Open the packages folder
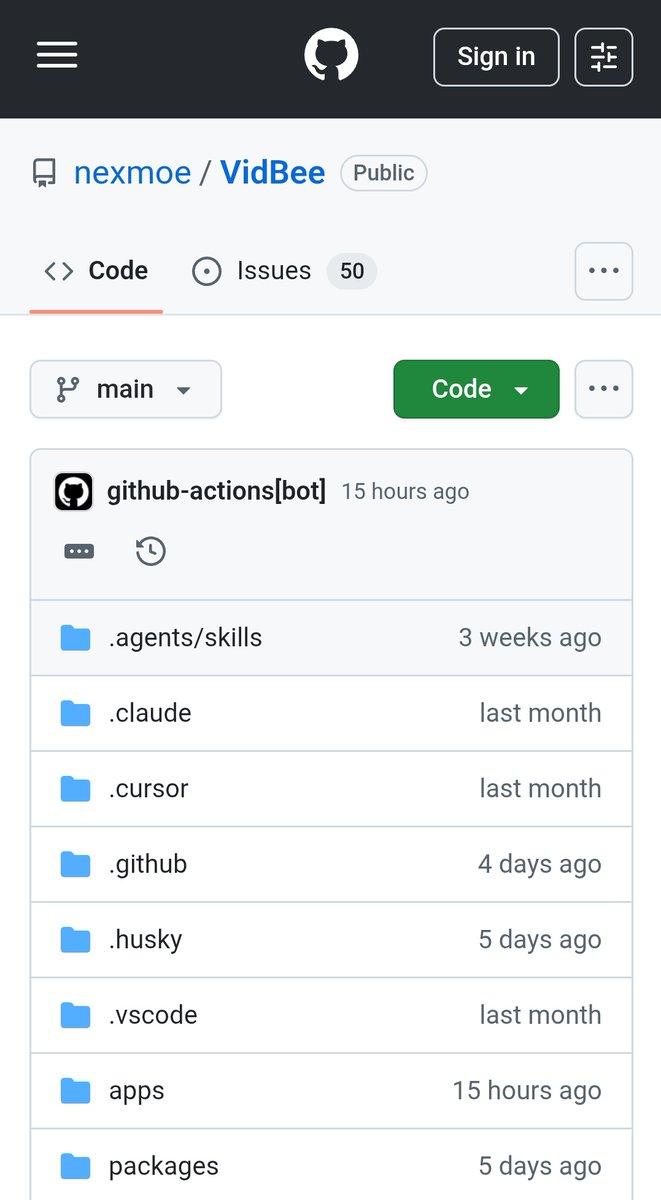This screenshot has width=661, height=1200. click(163, 1166)
